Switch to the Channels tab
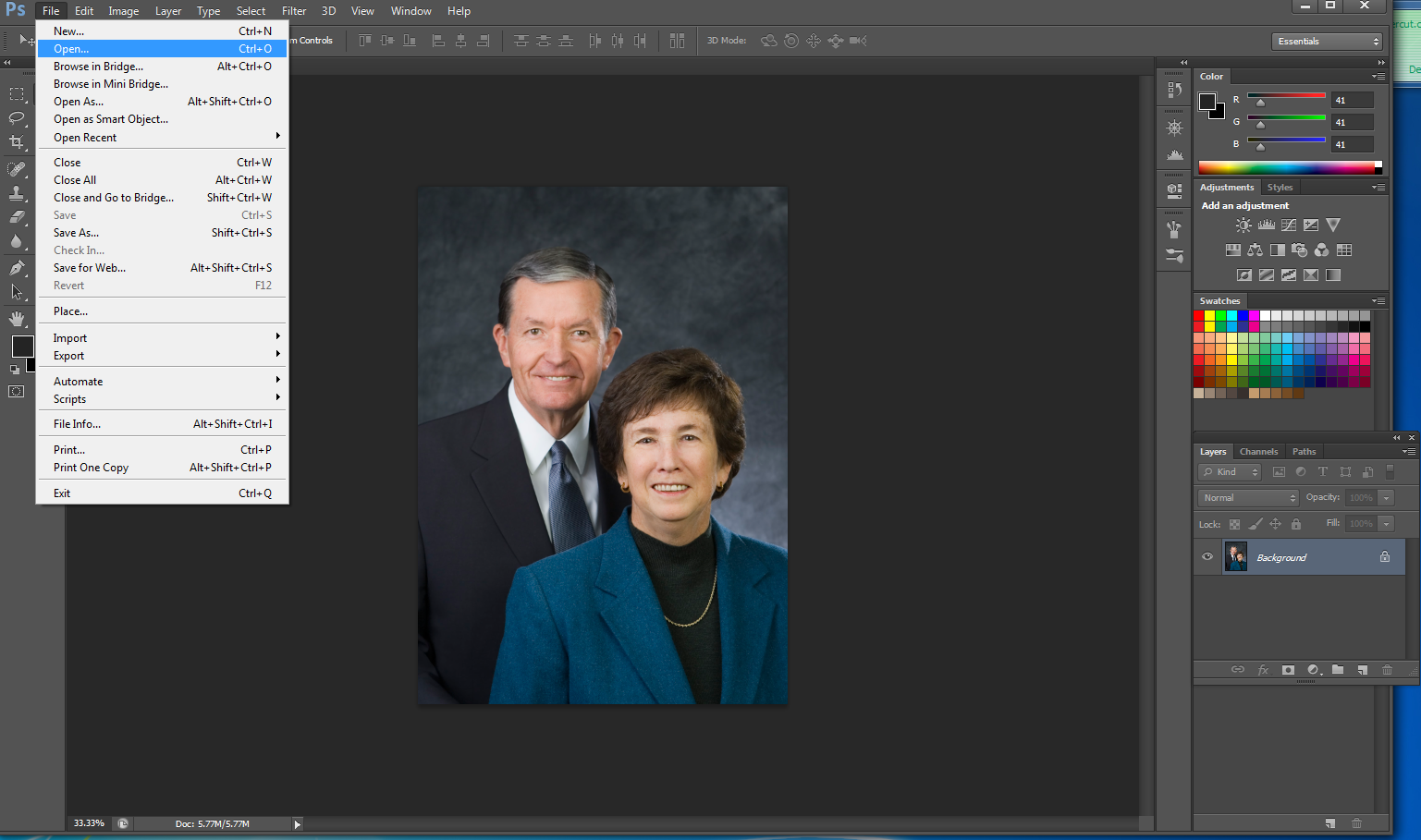 [x=1258, y=452]
